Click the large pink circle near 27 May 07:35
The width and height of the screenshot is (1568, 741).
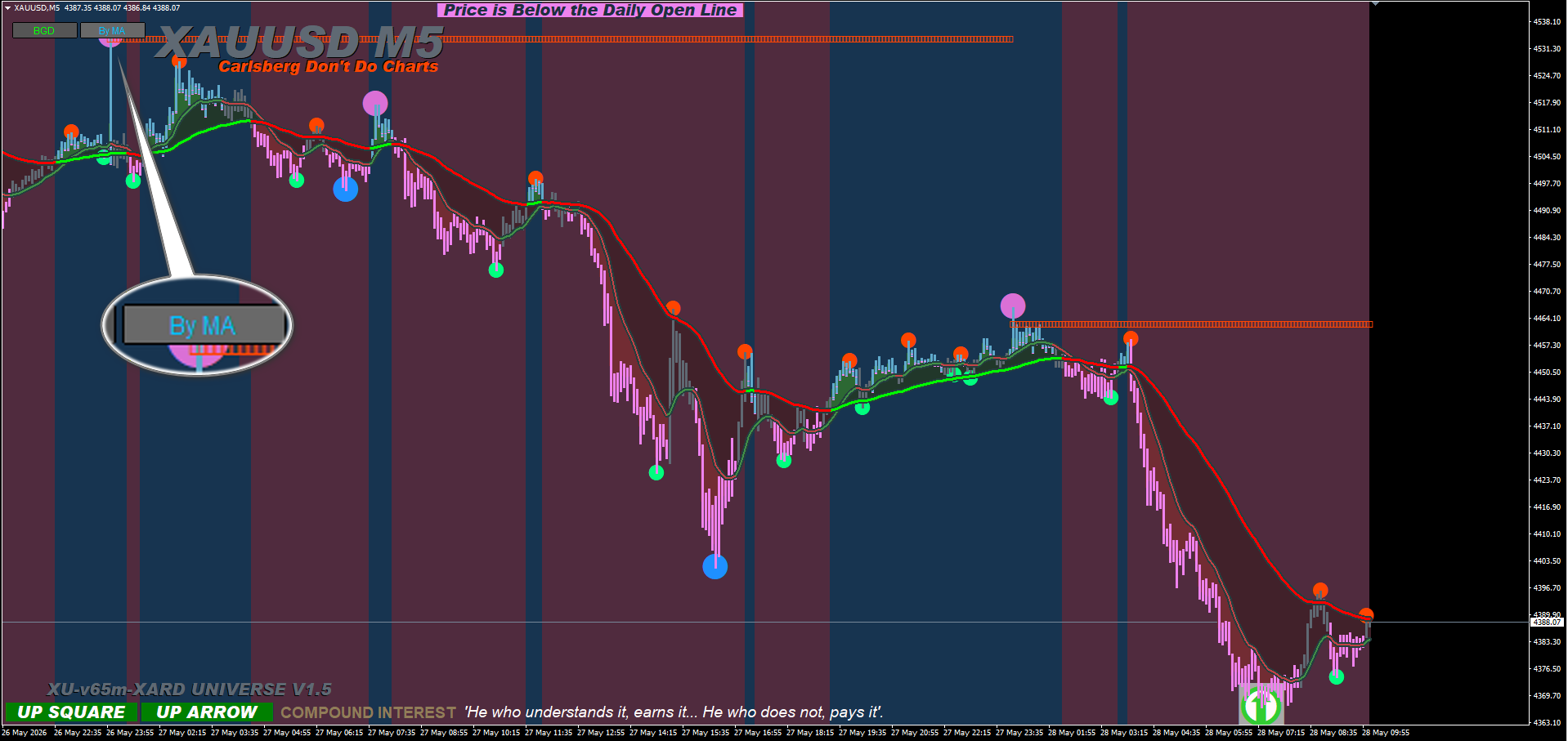pos(375,104)
